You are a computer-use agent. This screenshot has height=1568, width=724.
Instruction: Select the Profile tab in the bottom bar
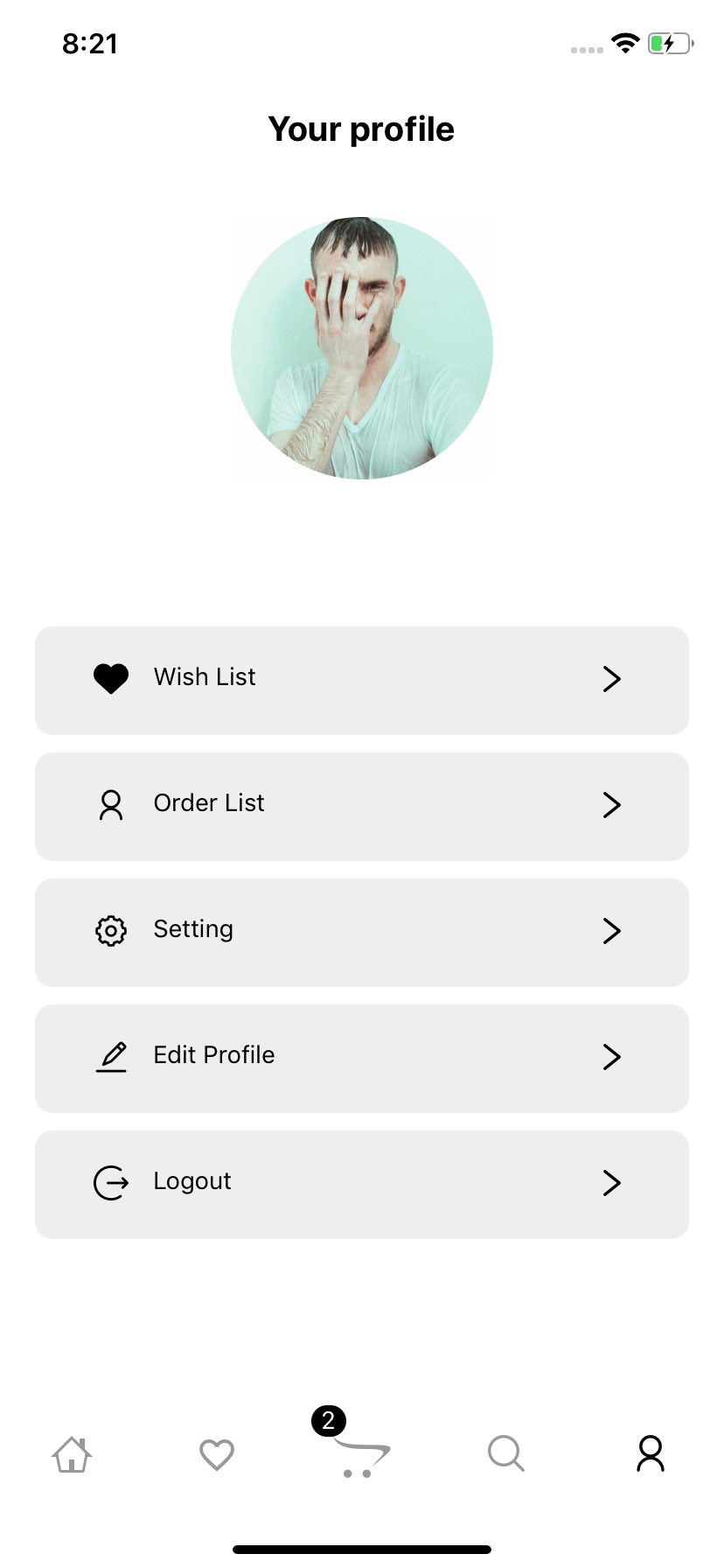point(651,1453)
